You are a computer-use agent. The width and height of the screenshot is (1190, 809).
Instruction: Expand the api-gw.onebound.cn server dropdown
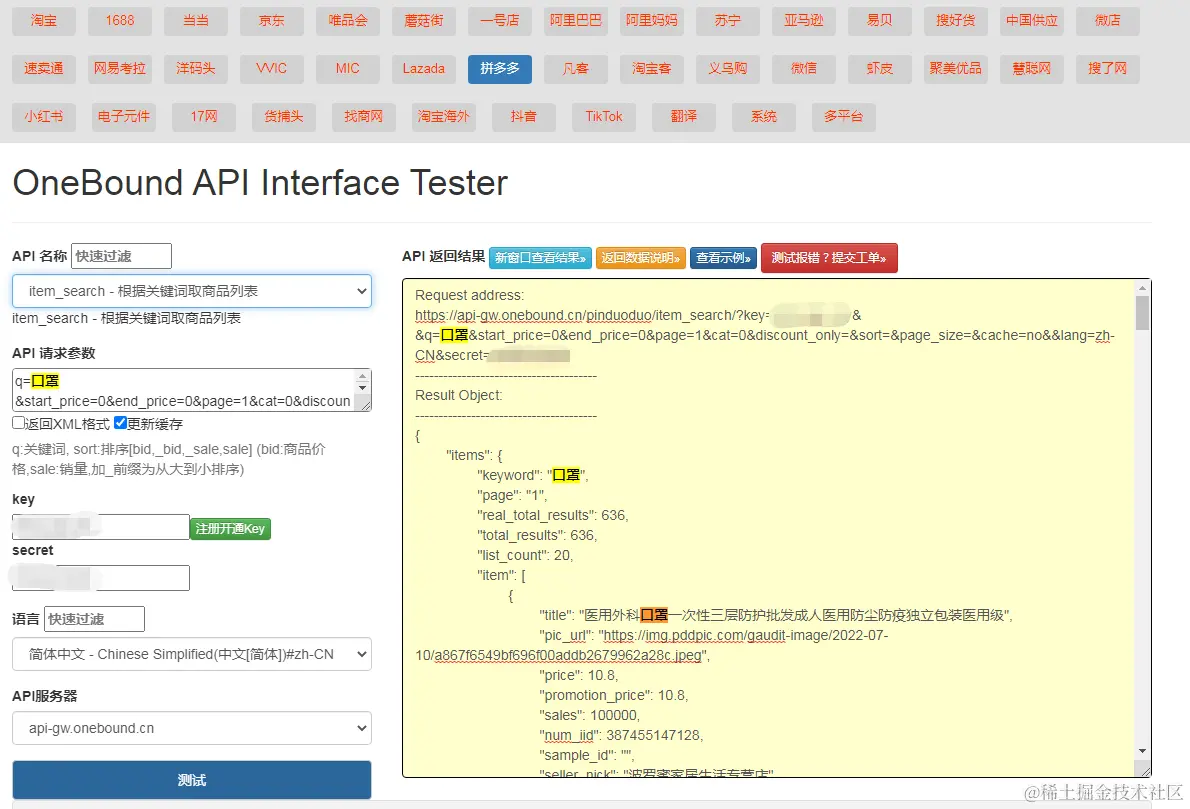coord(192,729)
